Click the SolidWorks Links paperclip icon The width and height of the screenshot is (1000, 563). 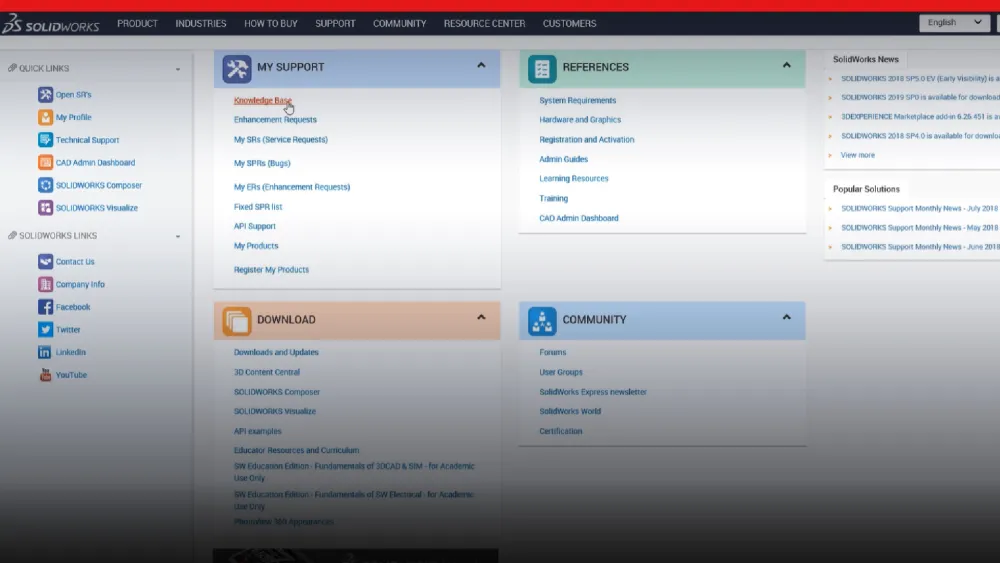click(x=12, y=235)
